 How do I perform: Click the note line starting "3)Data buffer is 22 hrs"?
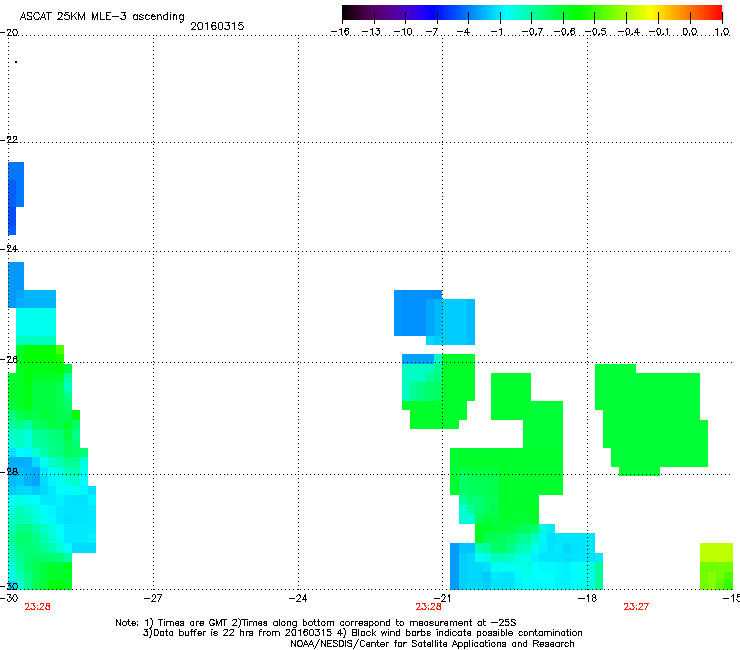click(362, 633)
